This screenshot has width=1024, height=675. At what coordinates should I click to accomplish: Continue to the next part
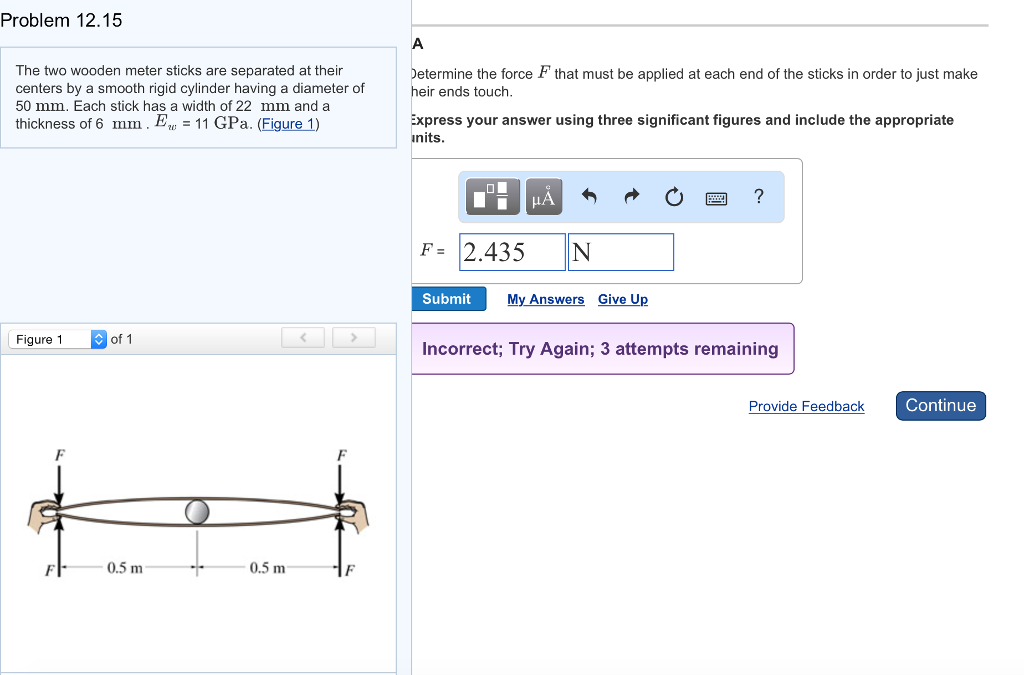point(940,405)
